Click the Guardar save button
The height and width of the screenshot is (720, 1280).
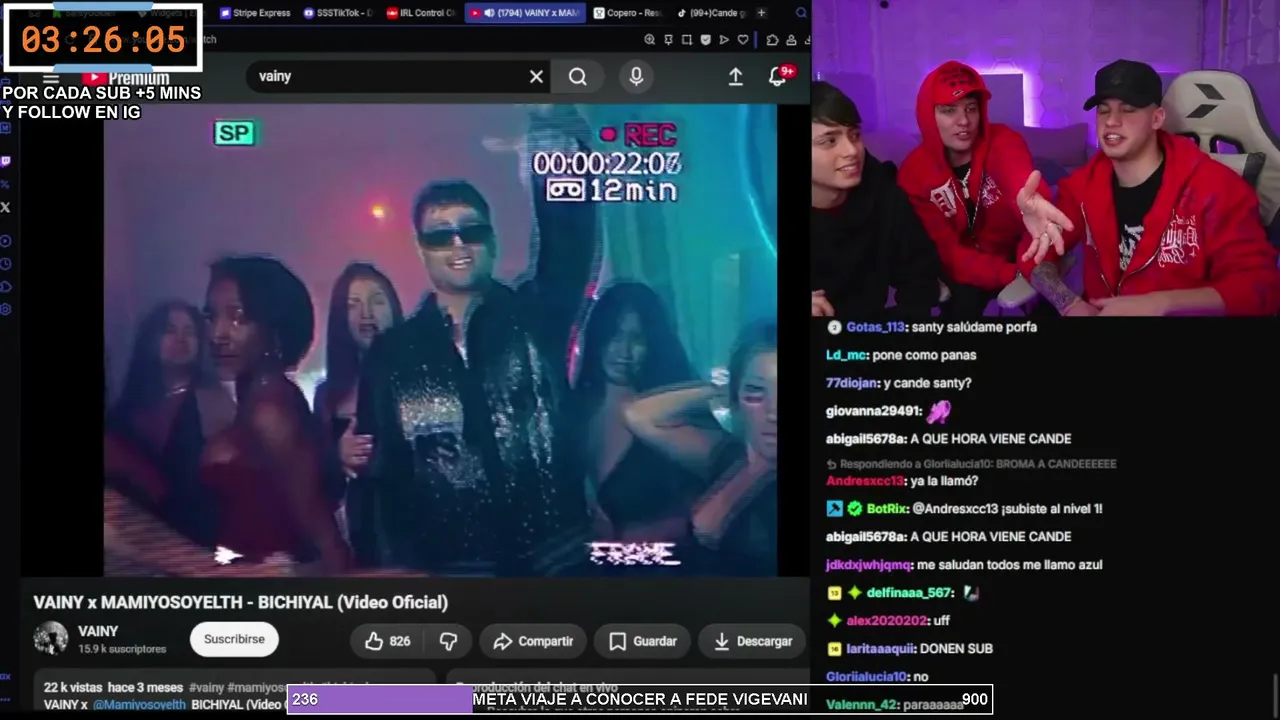coord(643,641)
